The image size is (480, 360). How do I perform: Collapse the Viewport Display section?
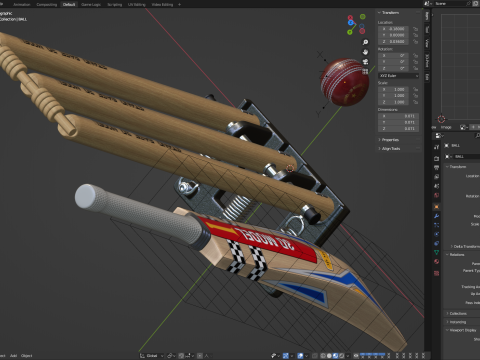tap(461, 330)
